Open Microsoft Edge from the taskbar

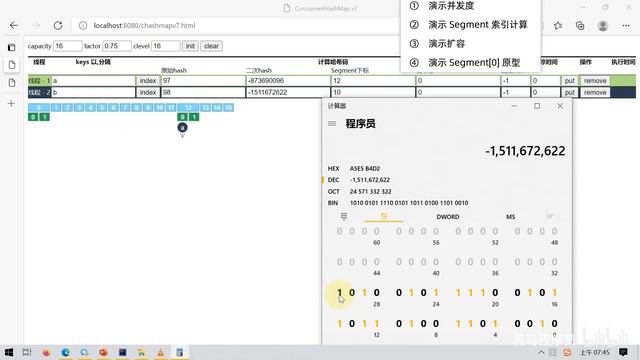(x=65, y=352)
